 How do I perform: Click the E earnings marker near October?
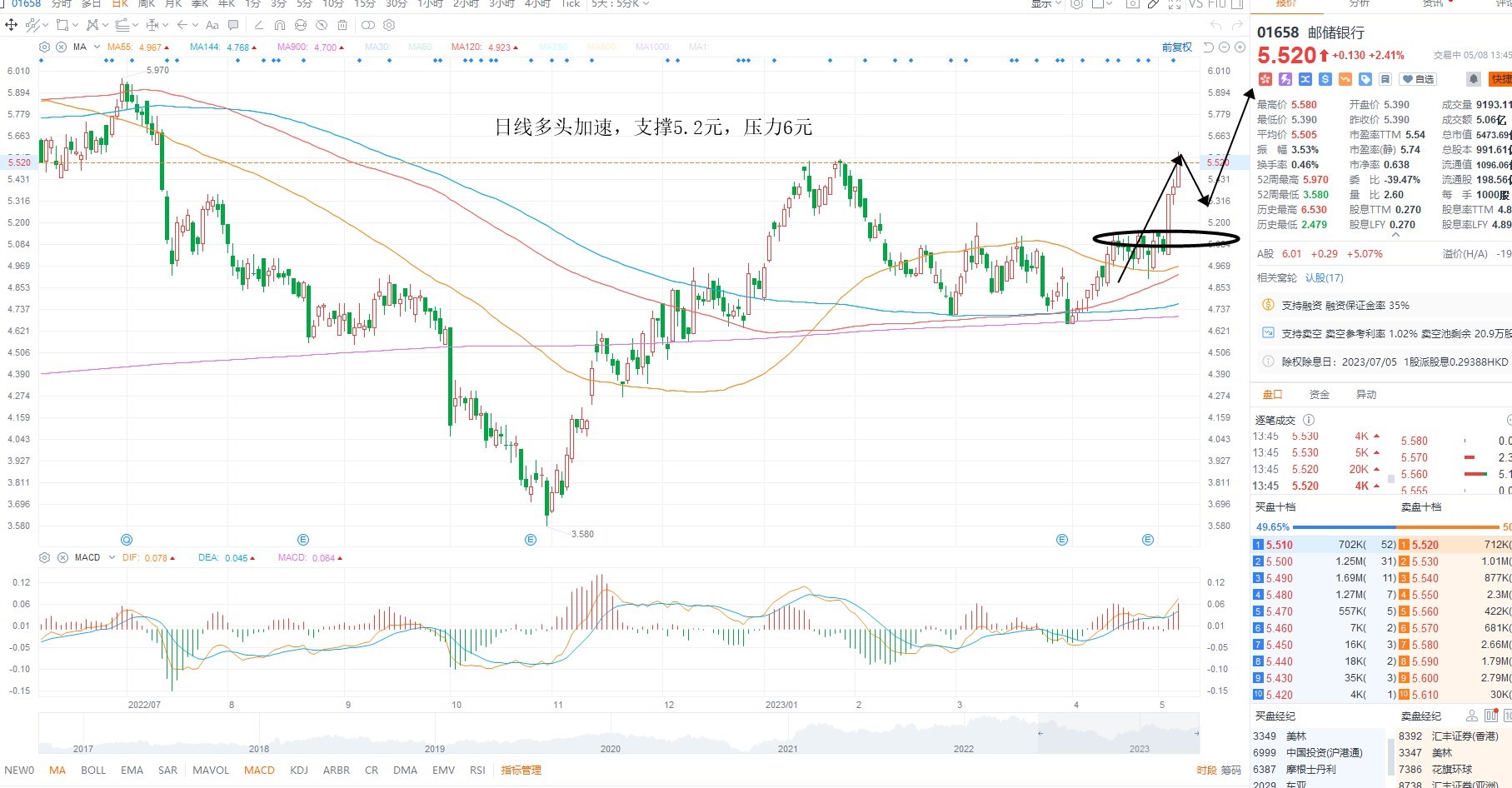tap(531, 540)
